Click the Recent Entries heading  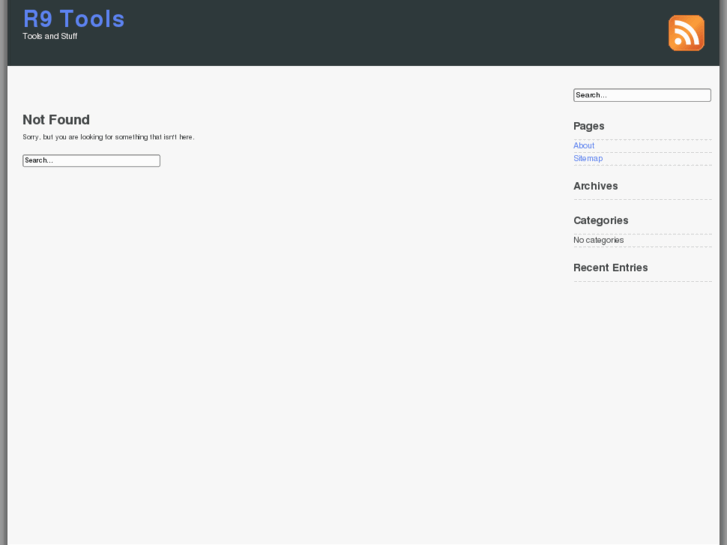coord(610,268)
